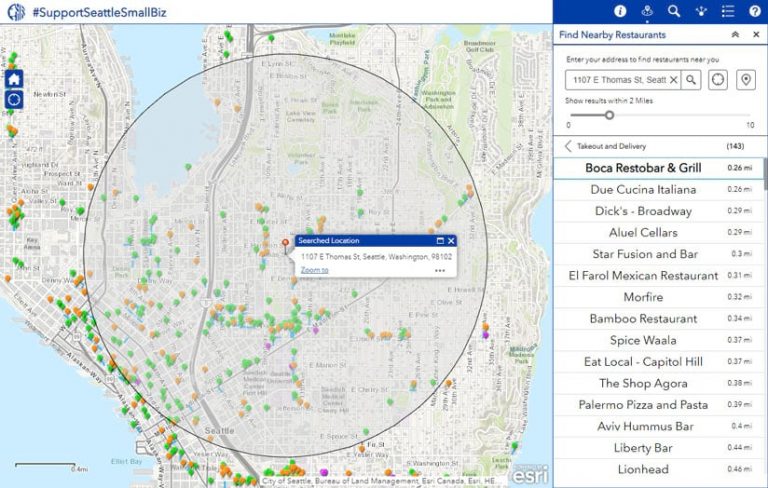Open the help question mark icon
768x488 pixels.
point(755,11)
